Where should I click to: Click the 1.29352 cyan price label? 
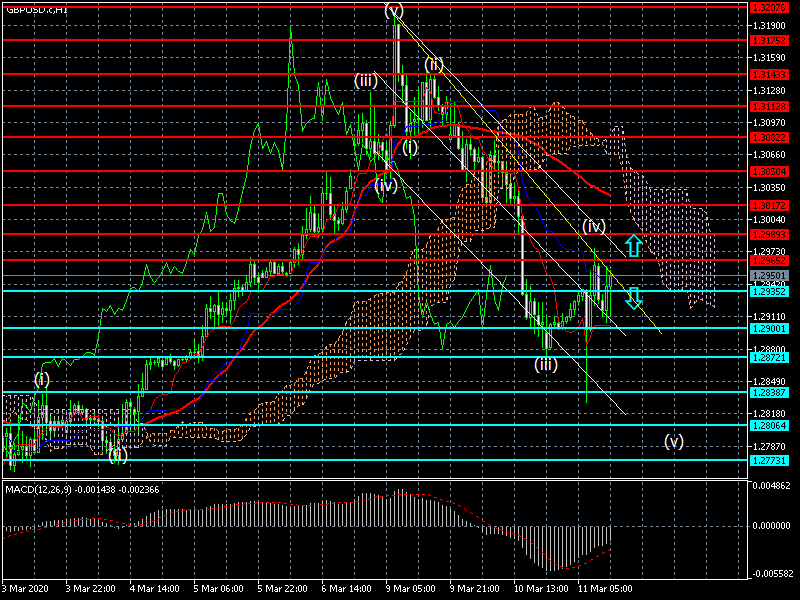point(769,291)
